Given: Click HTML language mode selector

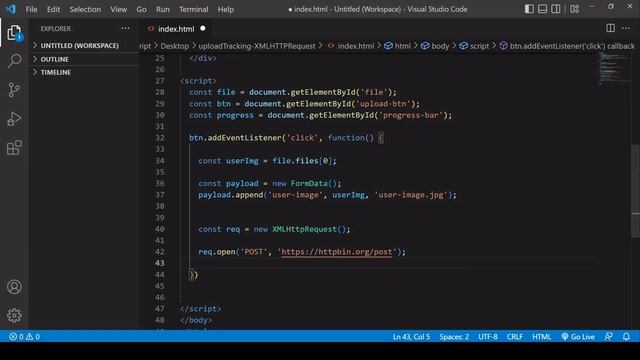Looking at the screenshot, I should [542, 337].
